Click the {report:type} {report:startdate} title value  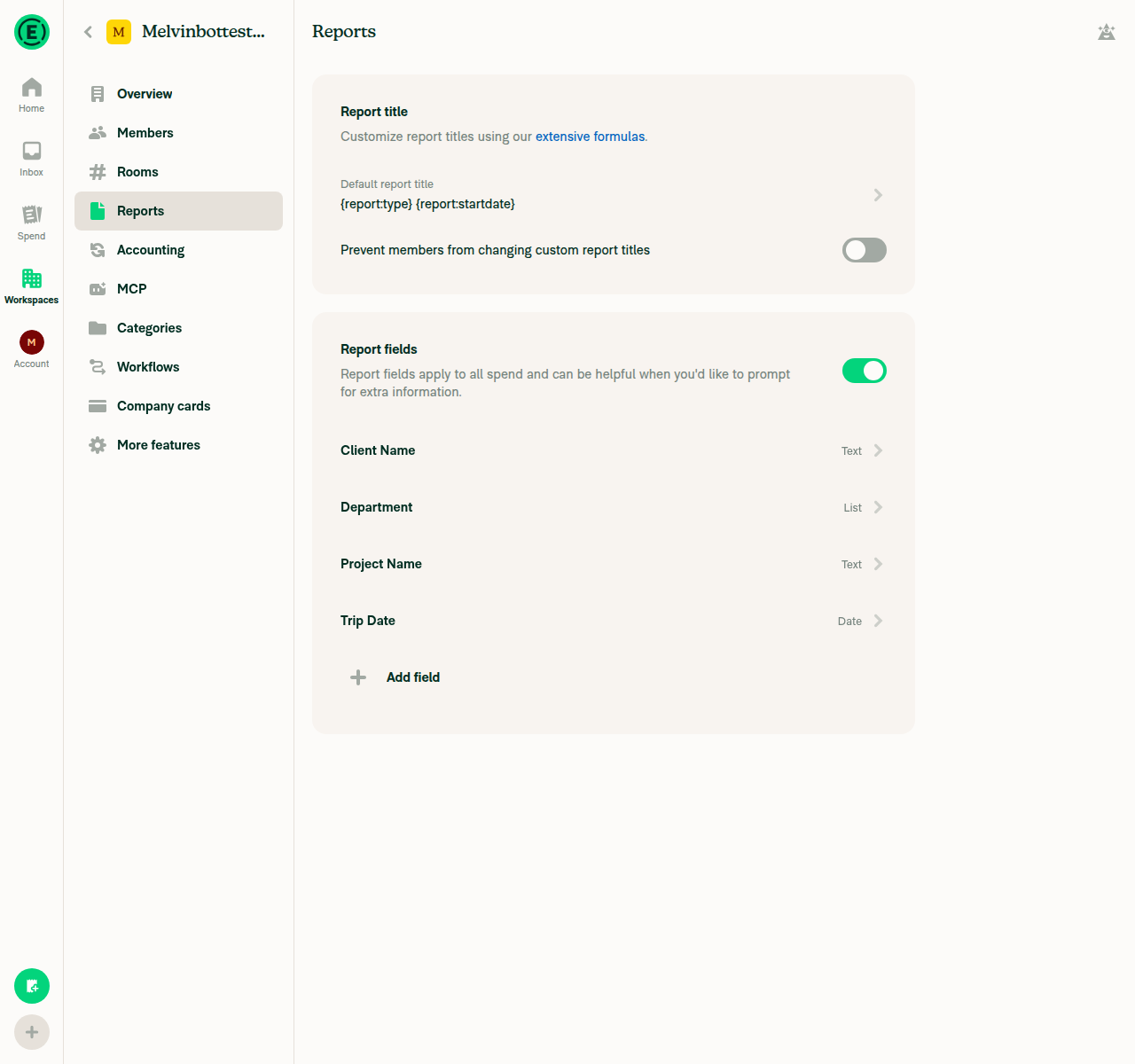[427, 204]
